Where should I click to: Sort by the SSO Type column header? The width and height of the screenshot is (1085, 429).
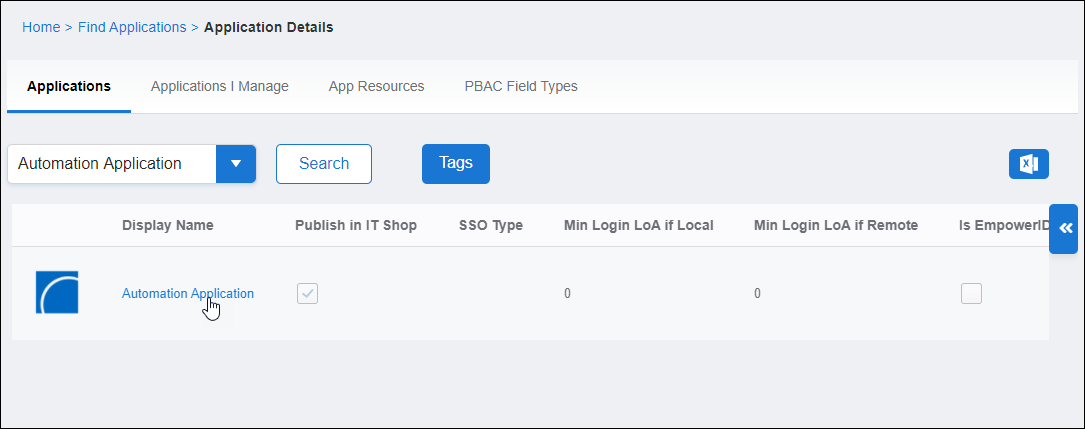tap(490, 225)
